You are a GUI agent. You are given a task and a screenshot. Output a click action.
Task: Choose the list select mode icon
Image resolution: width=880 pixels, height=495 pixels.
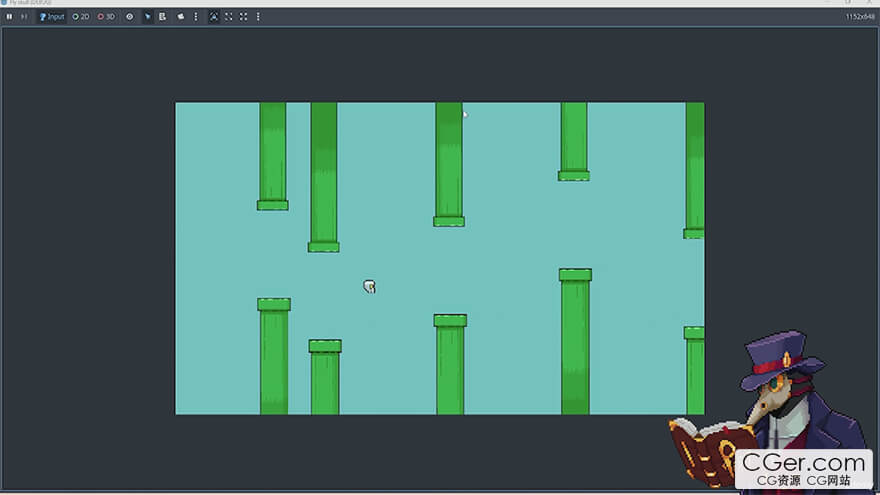[x=163, y=17]
